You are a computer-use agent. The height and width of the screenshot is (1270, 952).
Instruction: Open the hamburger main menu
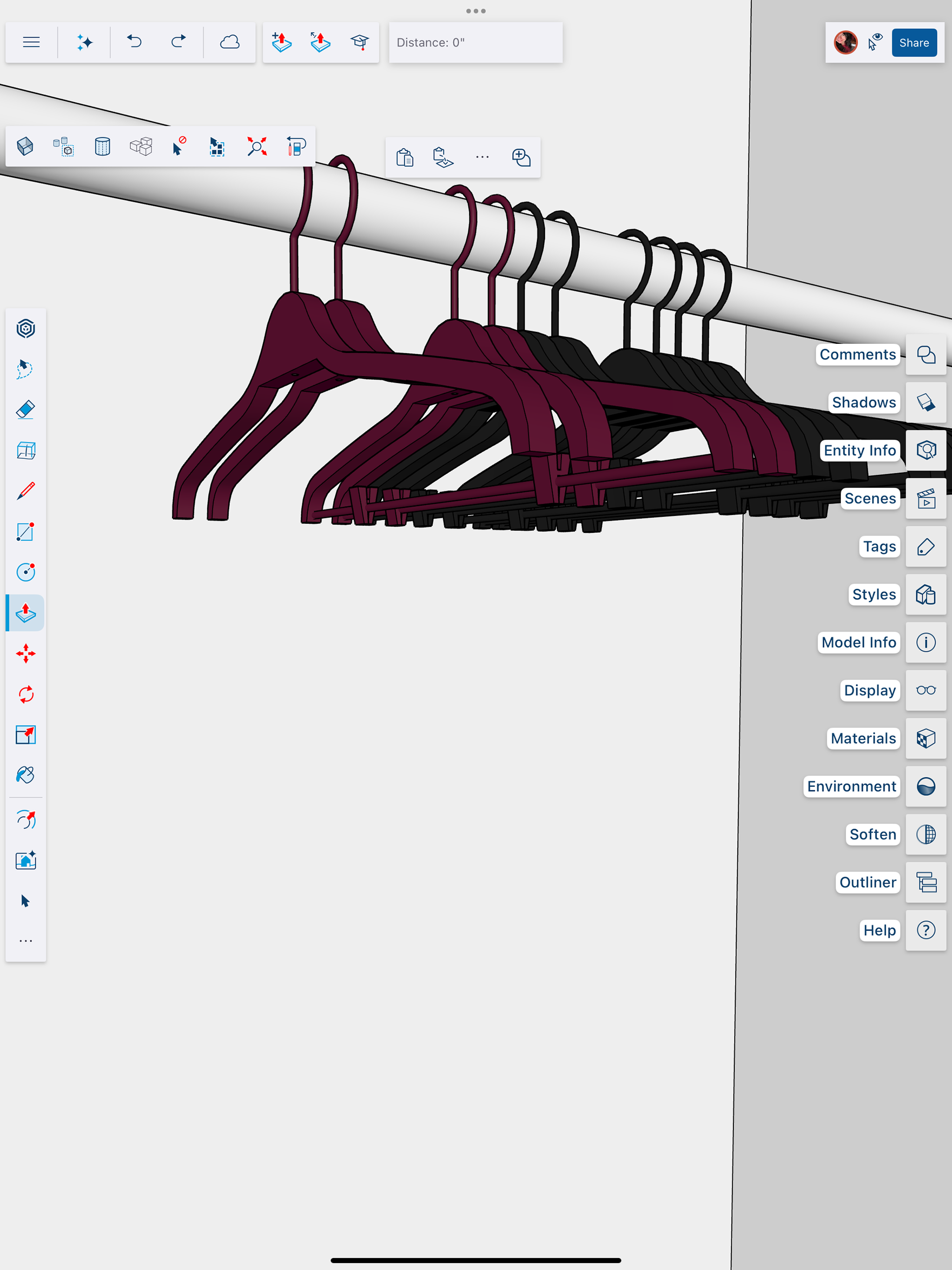(31, 42)
